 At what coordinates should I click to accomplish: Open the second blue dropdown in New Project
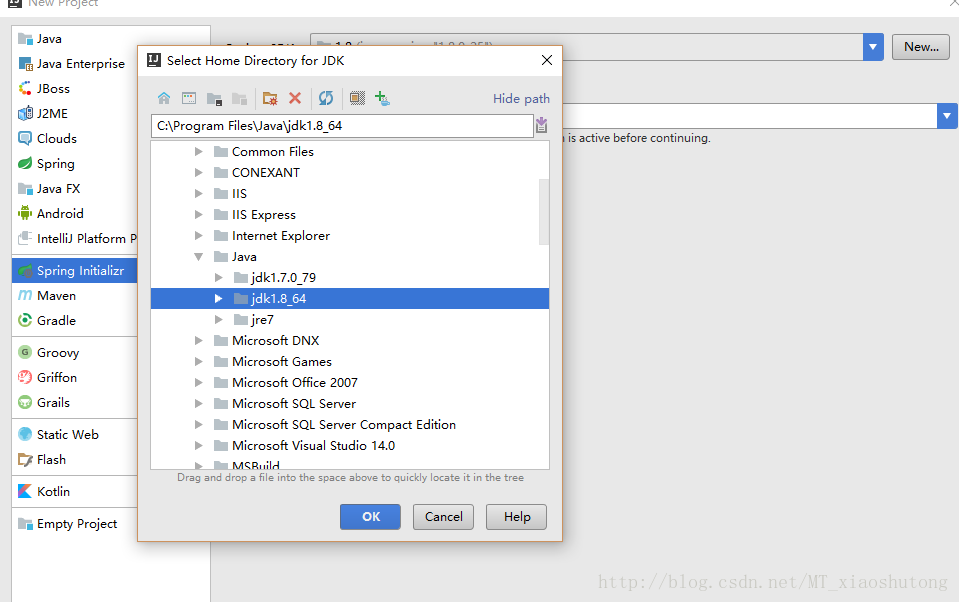(x=947, y=116)
